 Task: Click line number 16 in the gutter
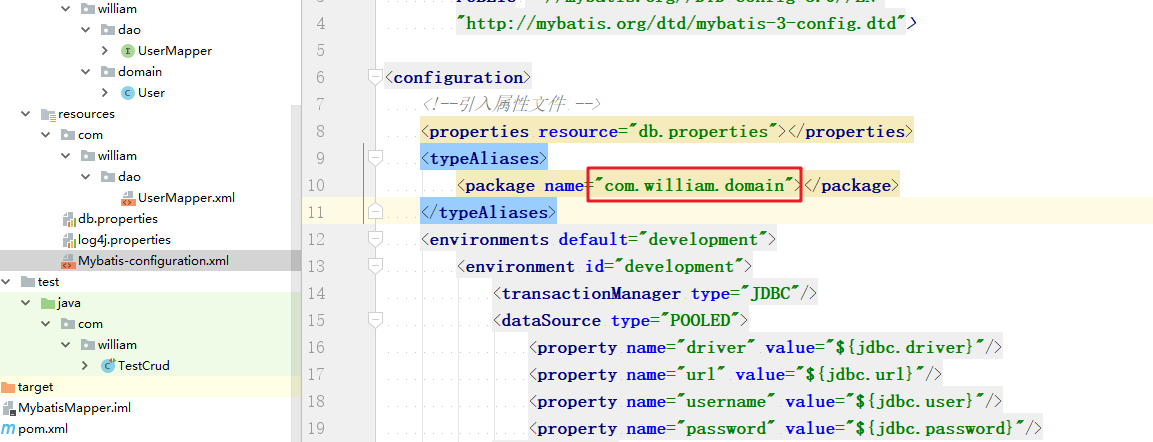[315, 347]
